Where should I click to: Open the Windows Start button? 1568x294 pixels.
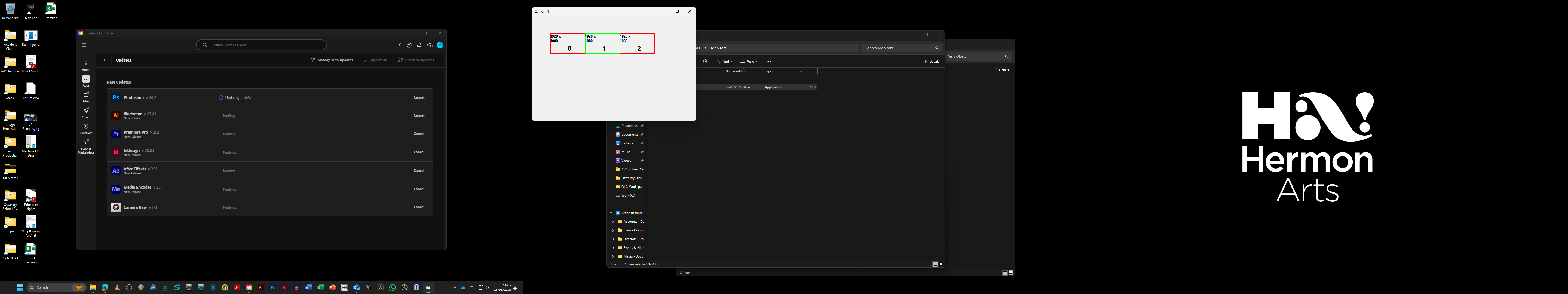click(20, 287)
